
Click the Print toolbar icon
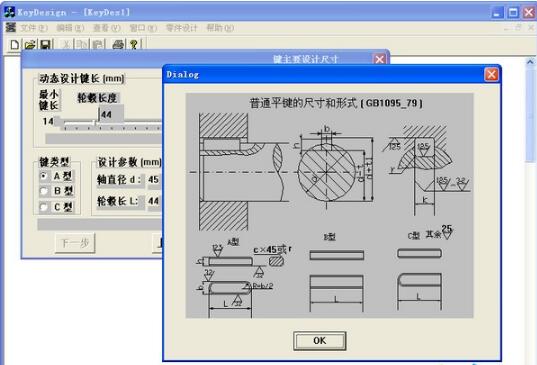click(x=118, y=45)
